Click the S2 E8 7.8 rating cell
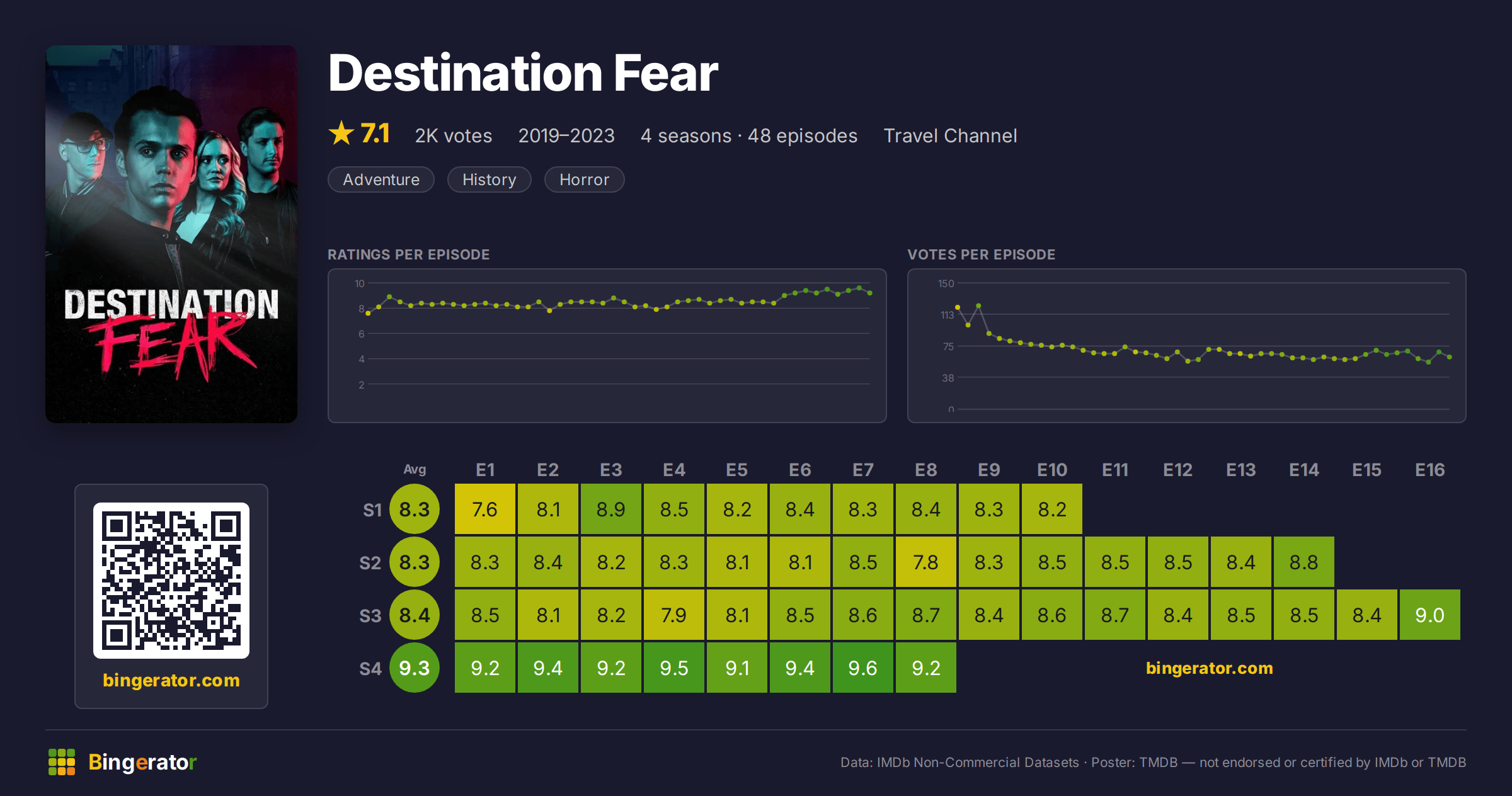1512x796 pixels. (x=926, y=562)
